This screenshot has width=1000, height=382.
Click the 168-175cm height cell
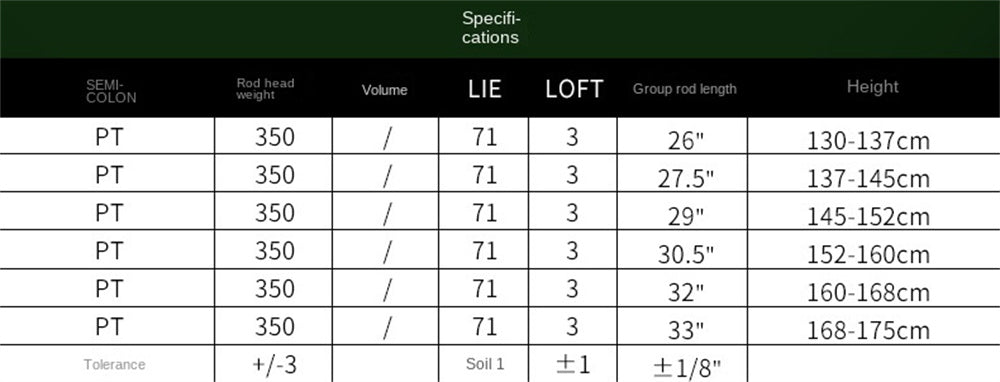point(868,330)
